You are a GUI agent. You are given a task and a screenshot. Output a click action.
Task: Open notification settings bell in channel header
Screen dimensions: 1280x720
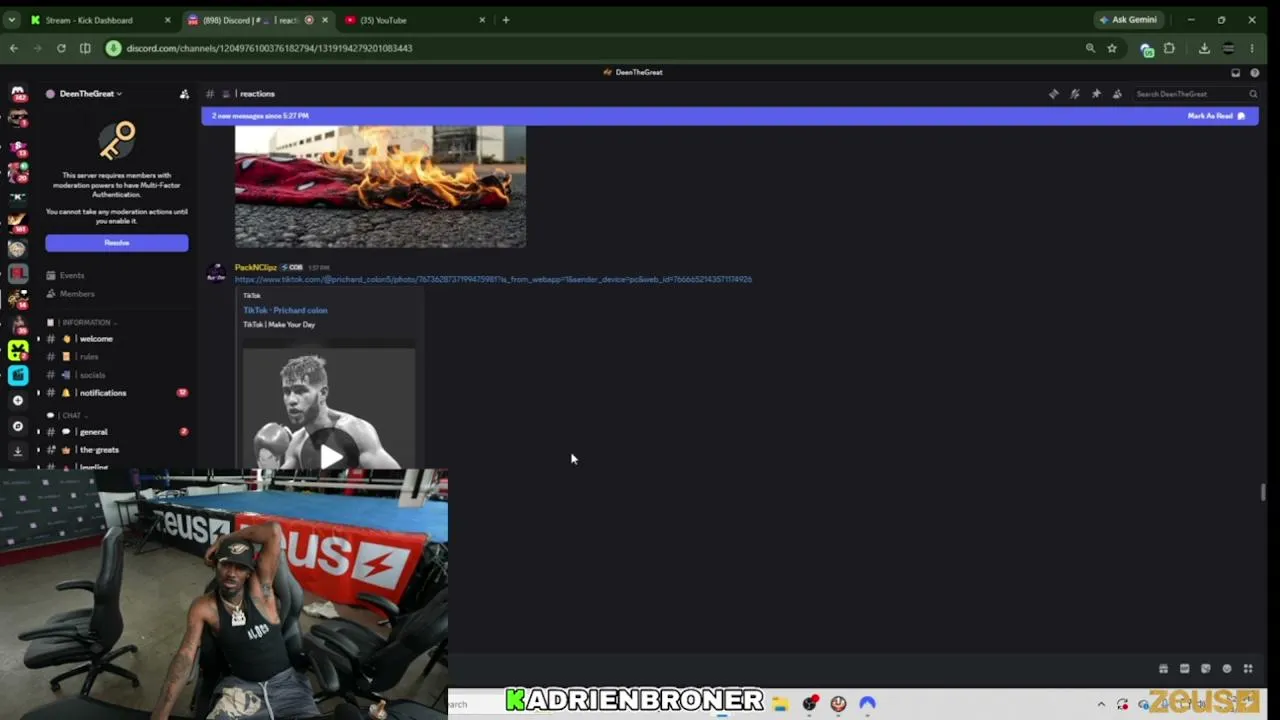[x=1075, y=94]
